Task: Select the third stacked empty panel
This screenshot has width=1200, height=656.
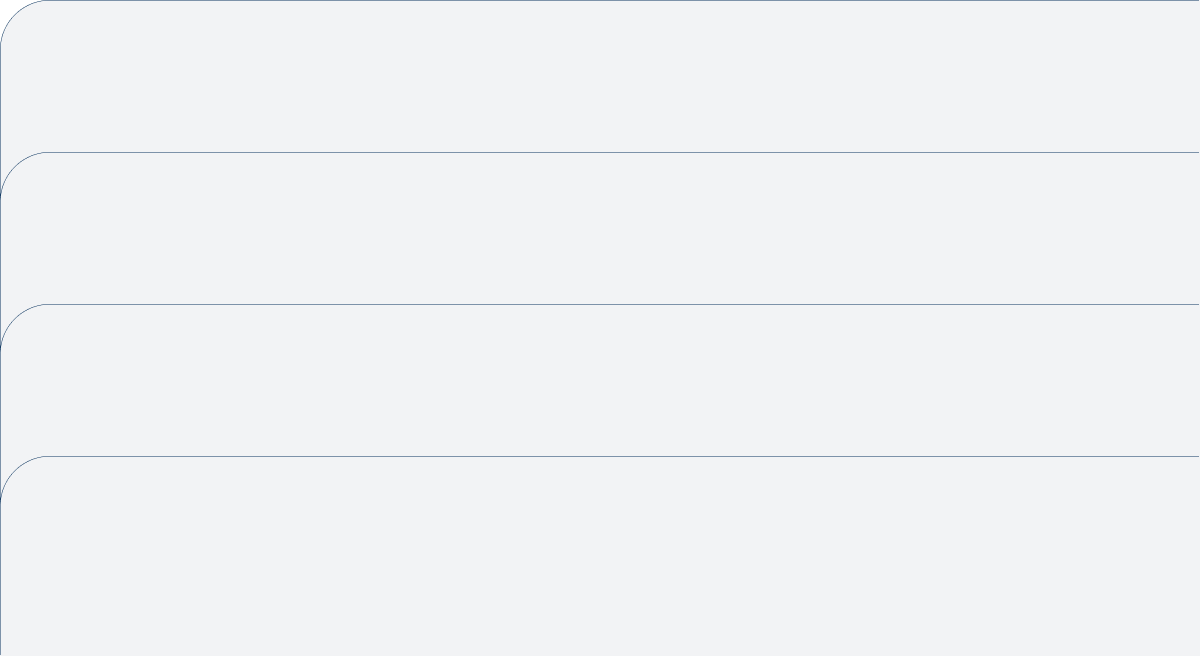Action: [600, 380]
